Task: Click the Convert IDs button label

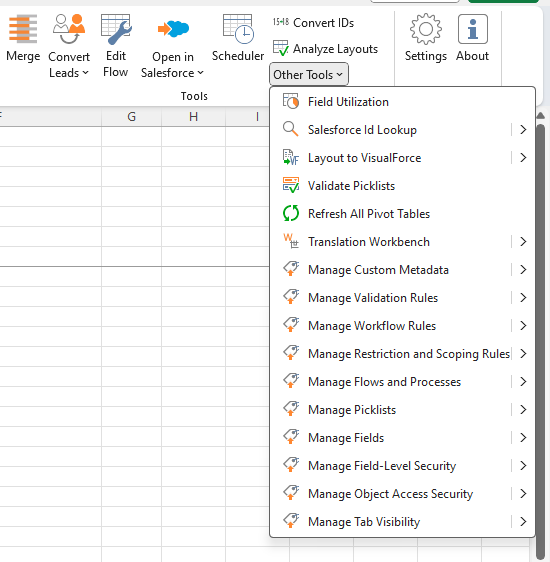Action: pyautogui.click(x=323, y=23)
